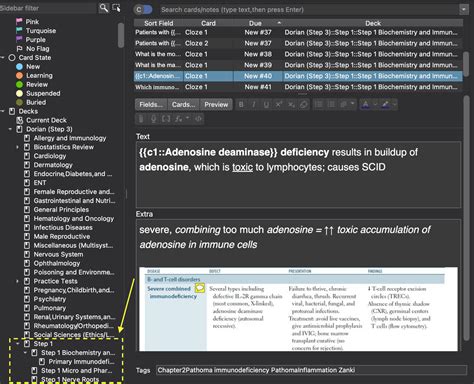Click the highlight color swatch button

(386, 105)
